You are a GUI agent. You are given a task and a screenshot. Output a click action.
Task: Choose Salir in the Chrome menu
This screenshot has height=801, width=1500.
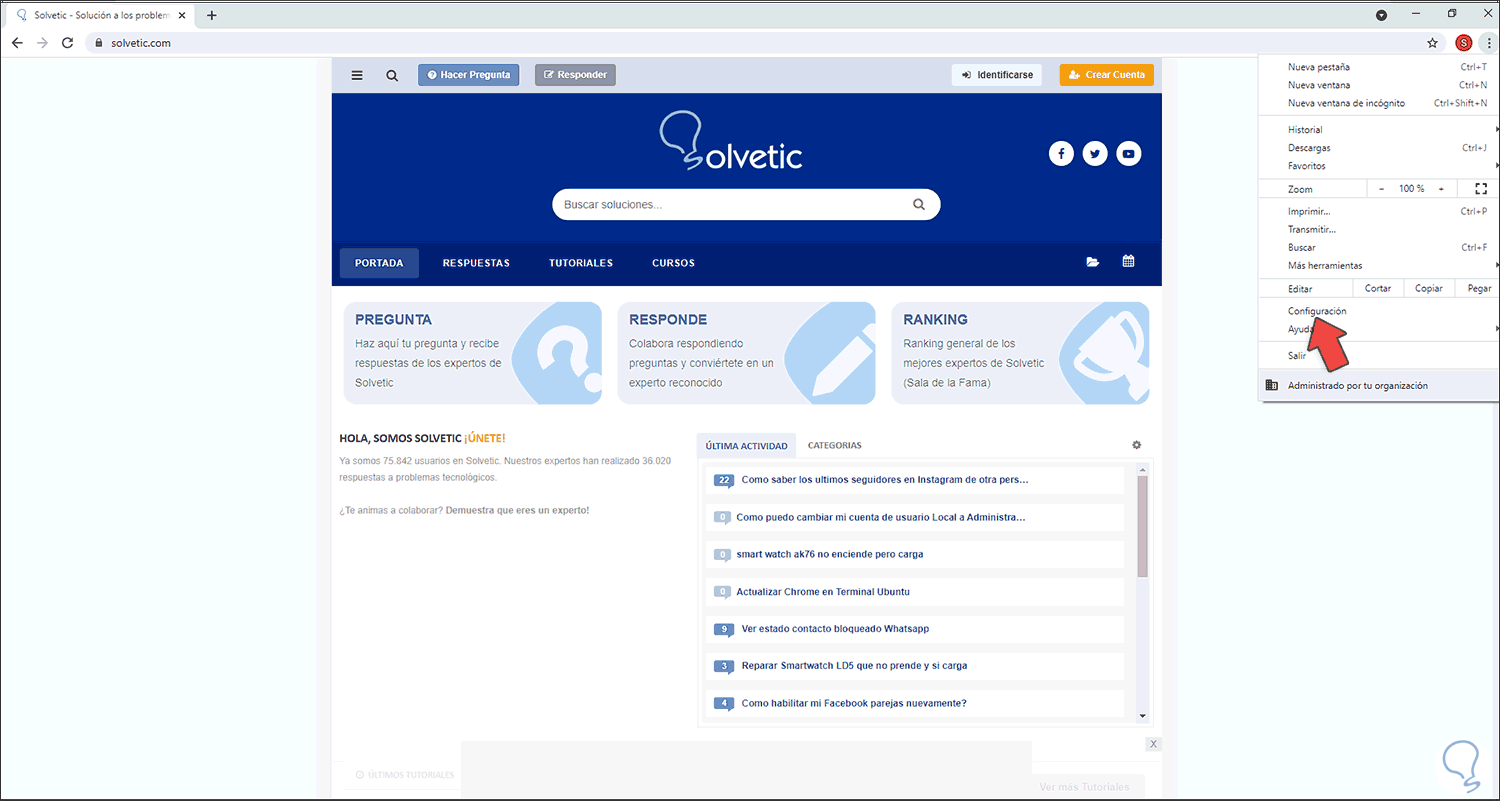[x=1379, y=356]
